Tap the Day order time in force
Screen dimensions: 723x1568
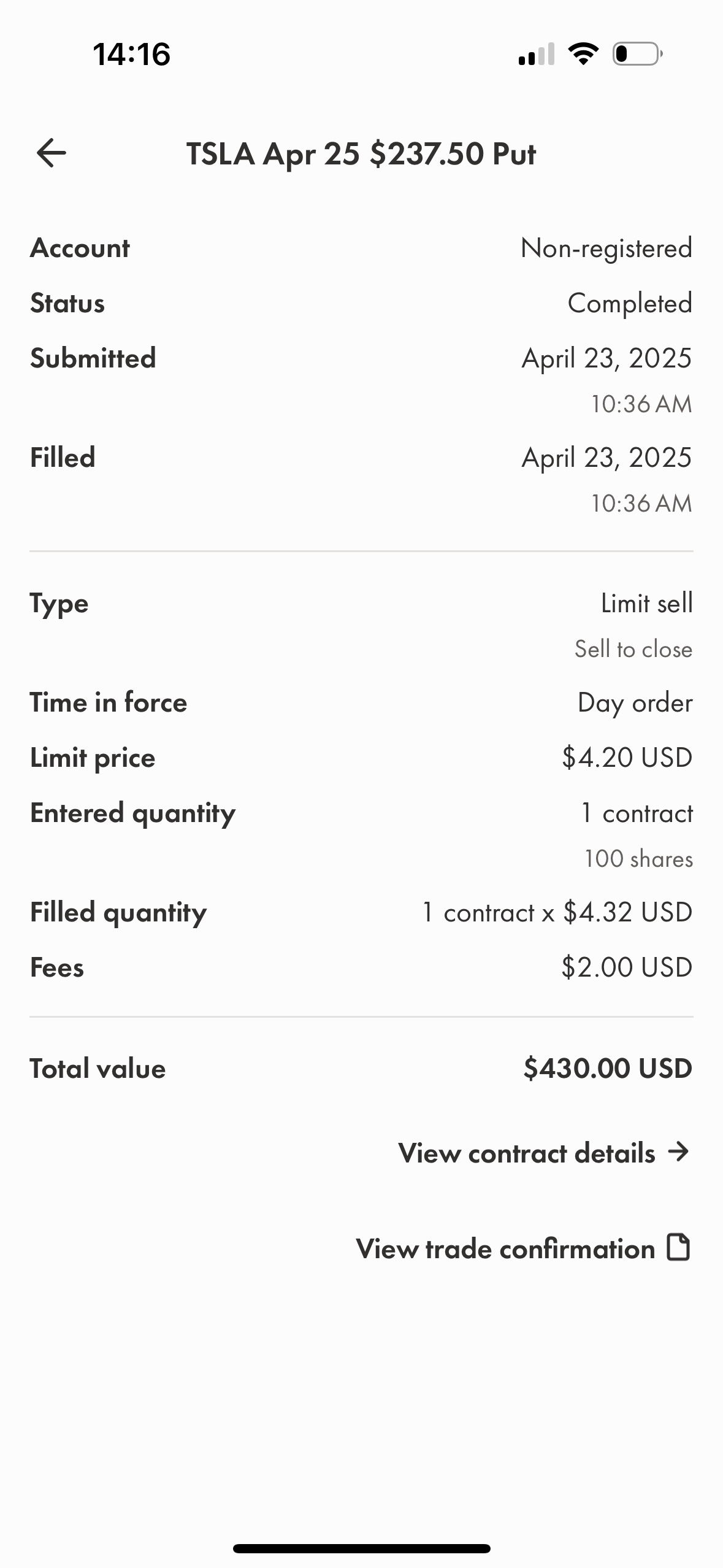[635, 703]
